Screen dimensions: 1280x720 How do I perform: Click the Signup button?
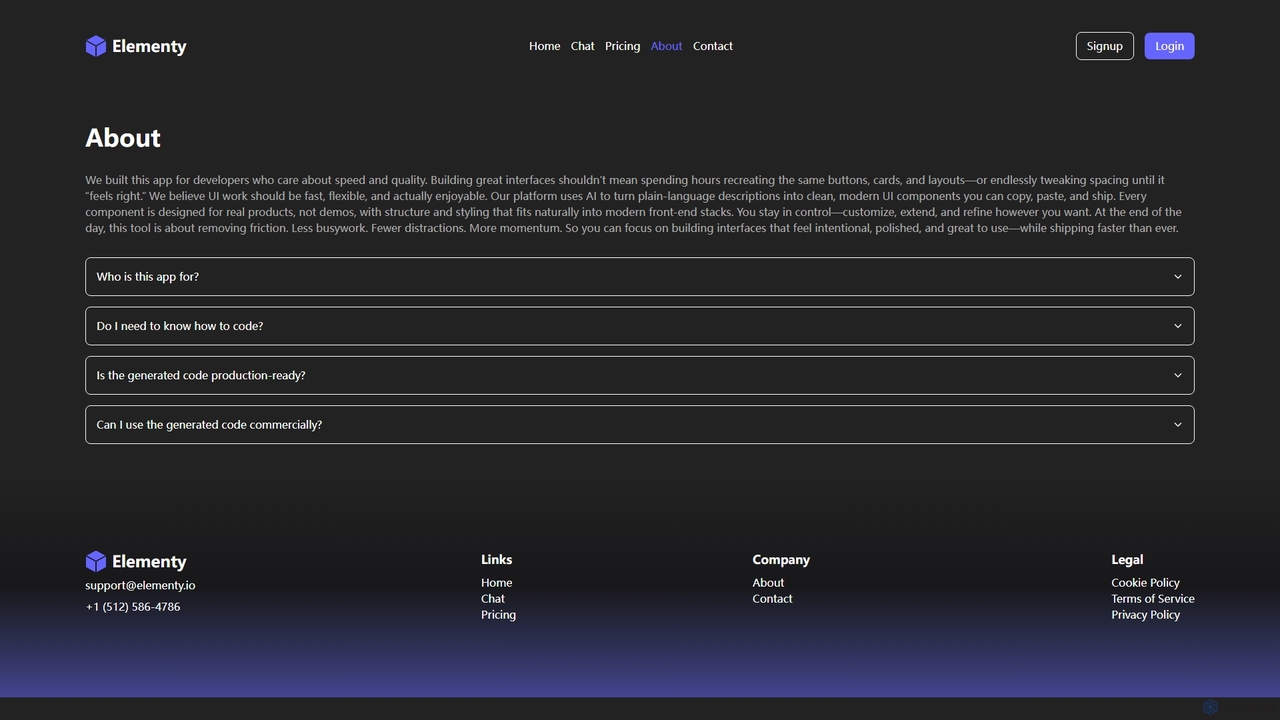click(1105, 46)
